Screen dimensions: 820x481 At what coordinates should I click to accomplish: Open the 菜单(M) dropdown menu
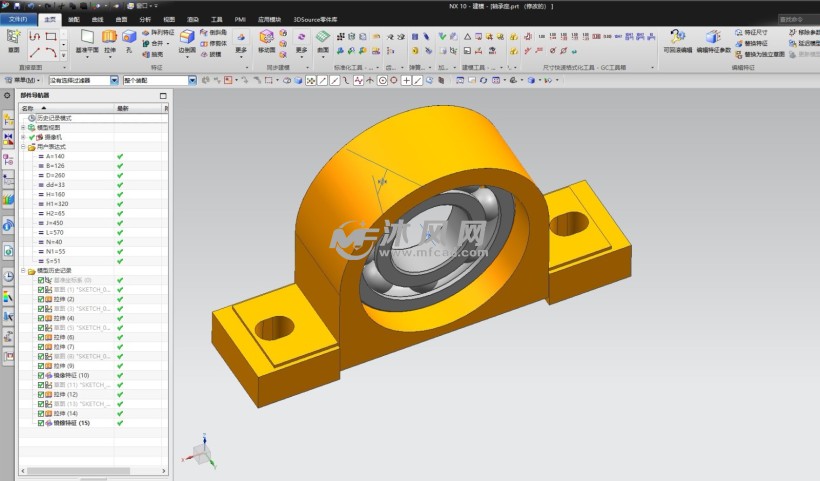coord(22,80)
